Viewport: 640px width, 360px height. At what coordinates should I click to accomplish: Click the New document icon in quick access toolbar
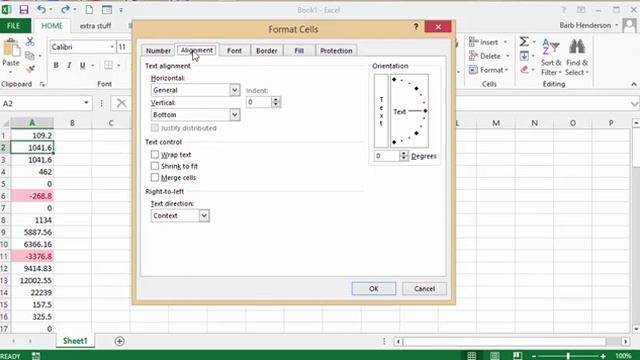pyautogui.click(x=89, y=9)
